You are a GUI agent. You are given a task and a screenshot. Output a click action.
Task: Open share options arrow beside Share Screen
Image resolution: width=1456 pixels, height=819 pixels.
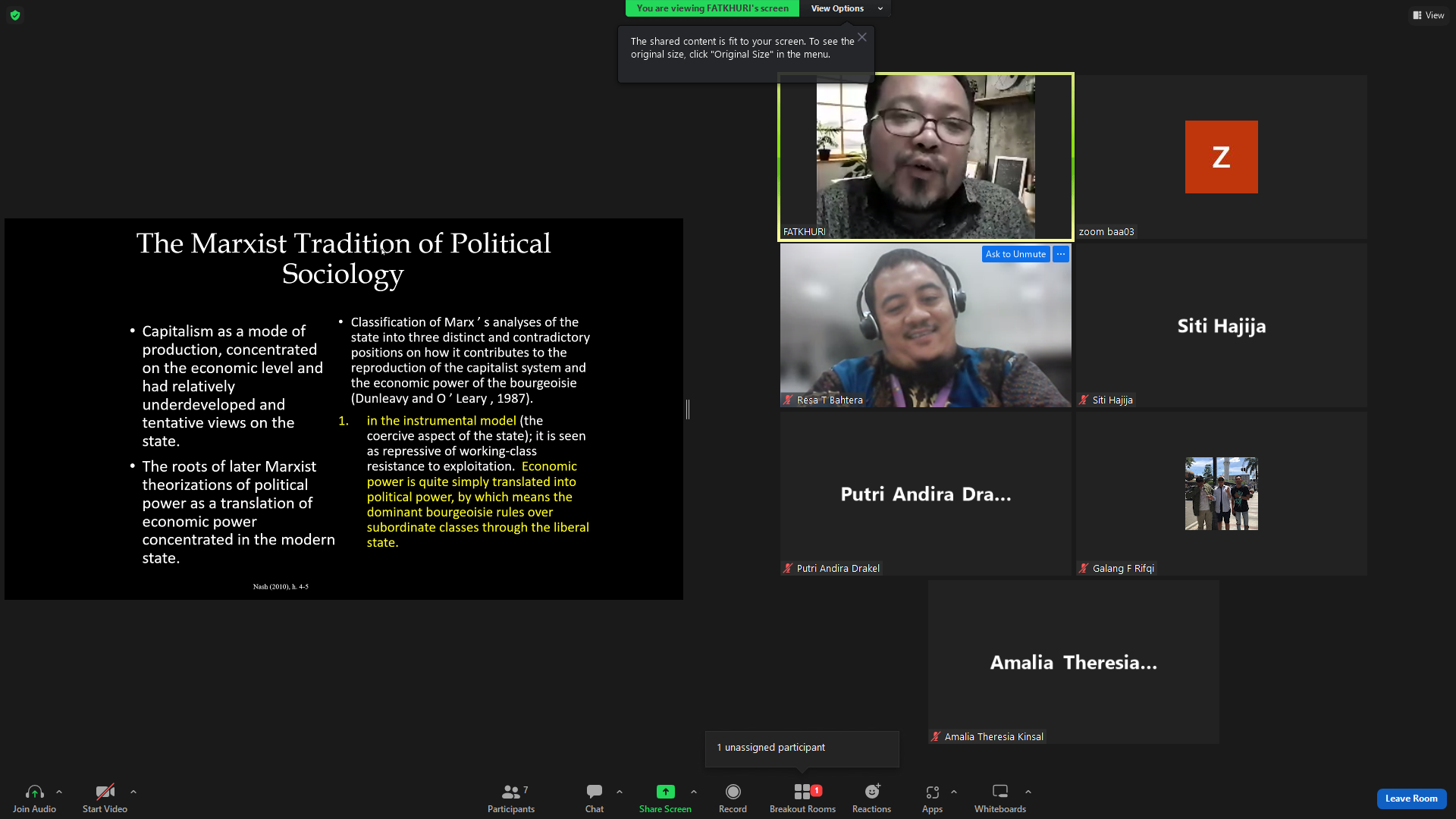coord(694,792)
